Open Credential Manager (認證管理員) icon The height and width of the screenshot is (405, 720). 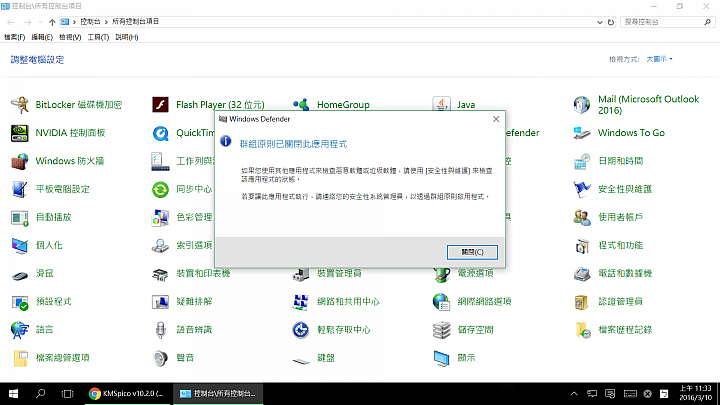(x=582, y=302)
